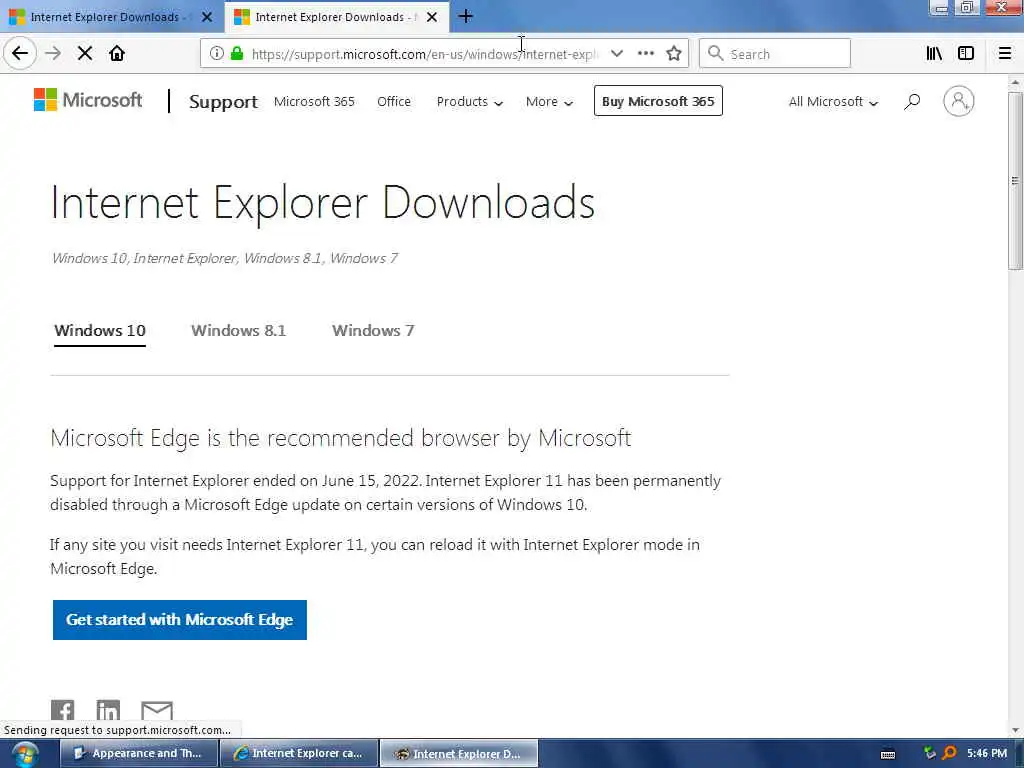
Task: Sign in with the account avatar
Action: pyautogui.click(x=958, y=101)
